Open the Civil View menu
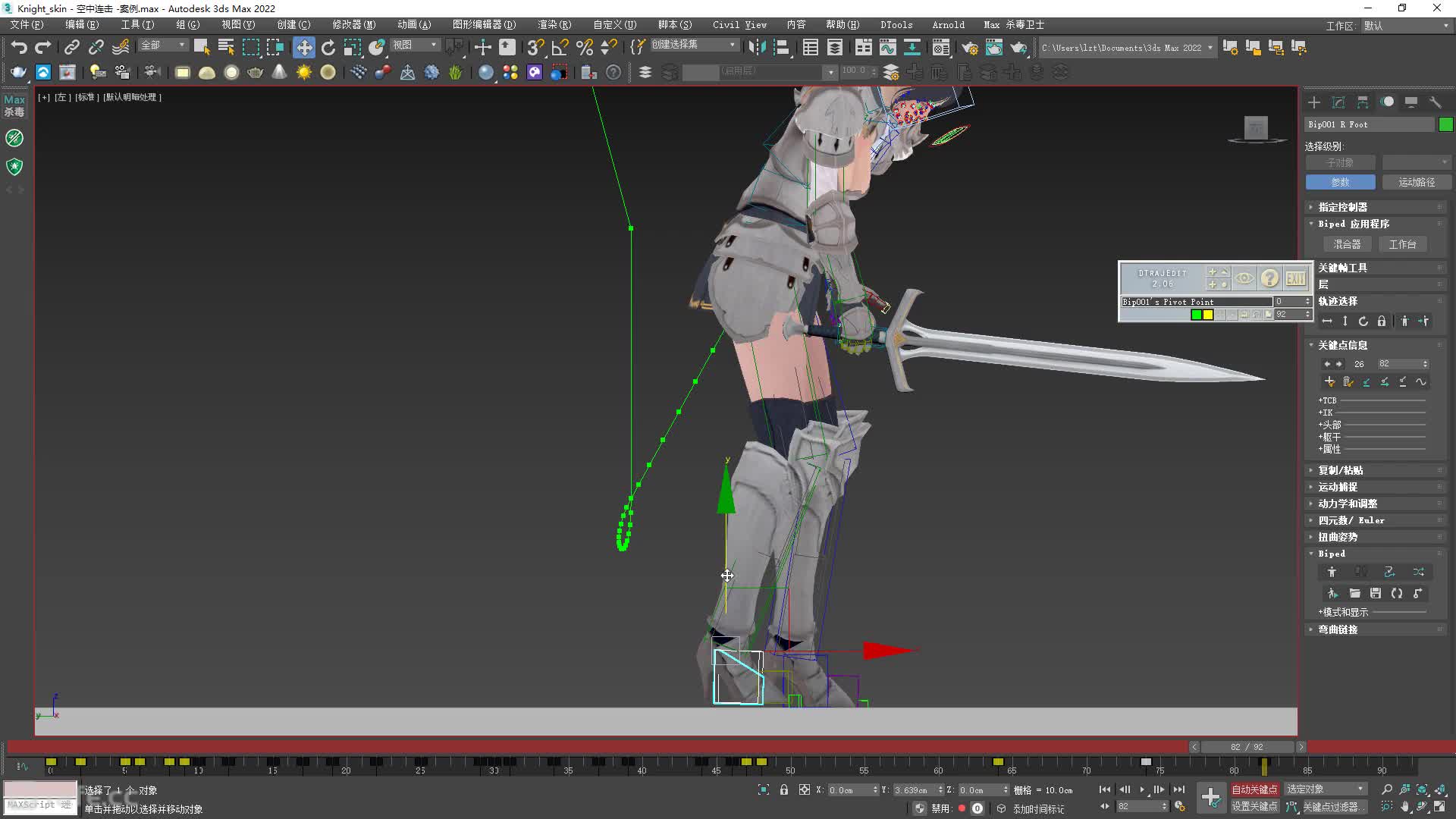Viewport: 1456px width, 819px height. coord(739,24)
